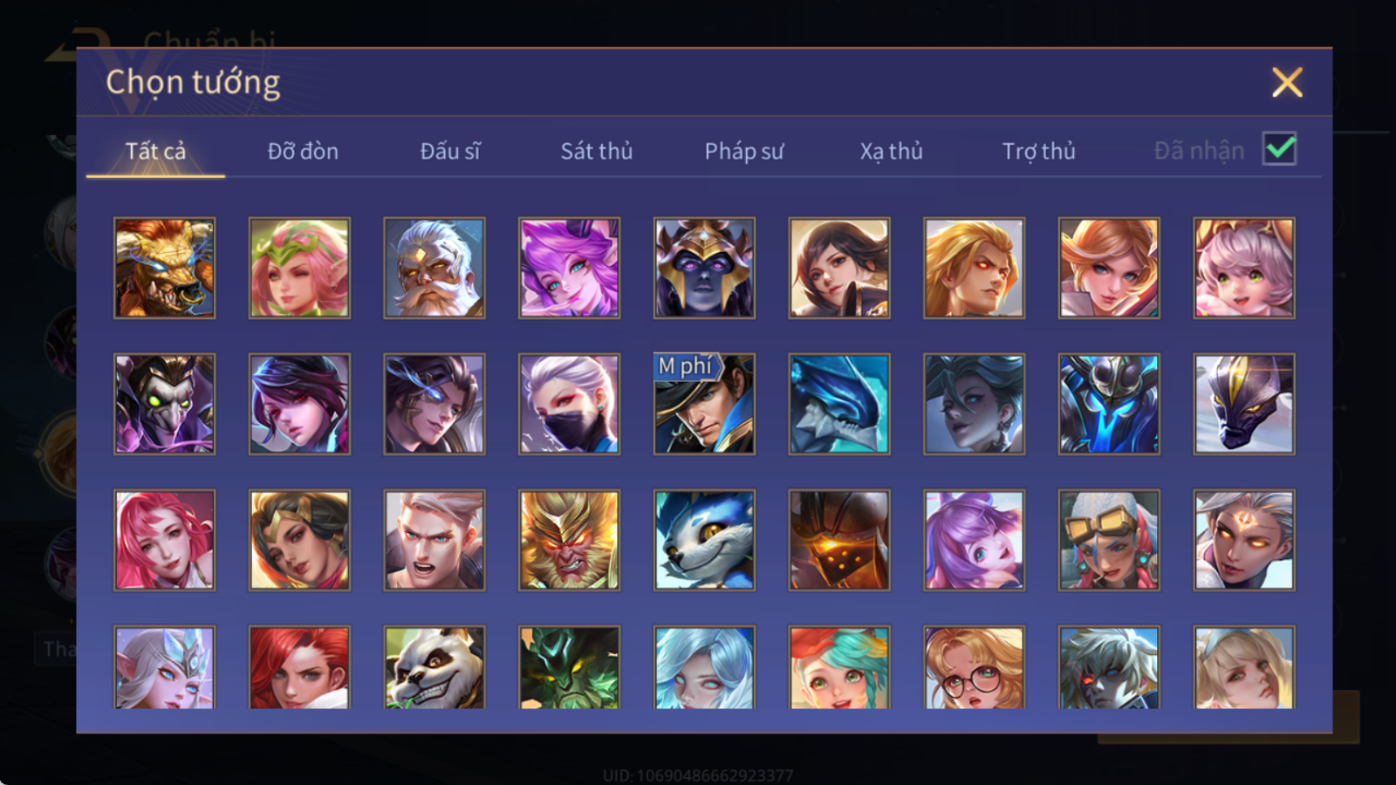Open the 'Đấu sĩ' tab

[x=450, y=151]
